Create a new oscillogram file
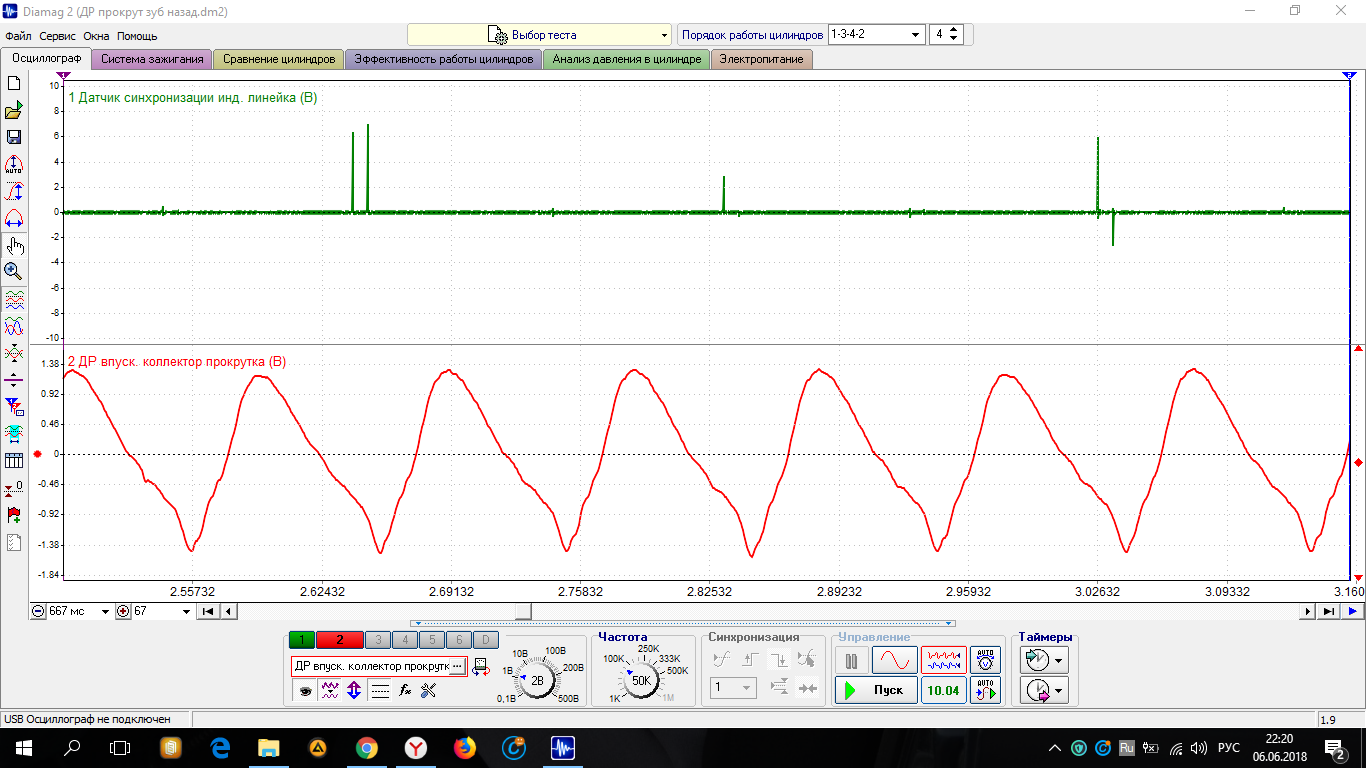The width and height of the screenshot is (1366, 768). [14, 83]
